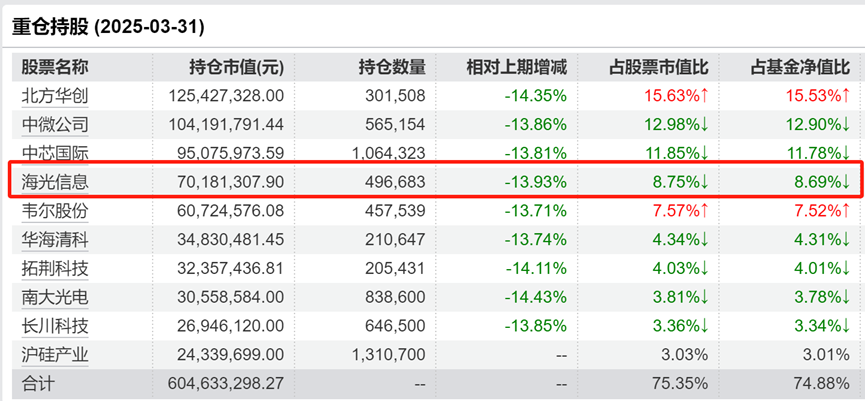
Task: Click holding quantity 646,500
Action: (395, 326)
